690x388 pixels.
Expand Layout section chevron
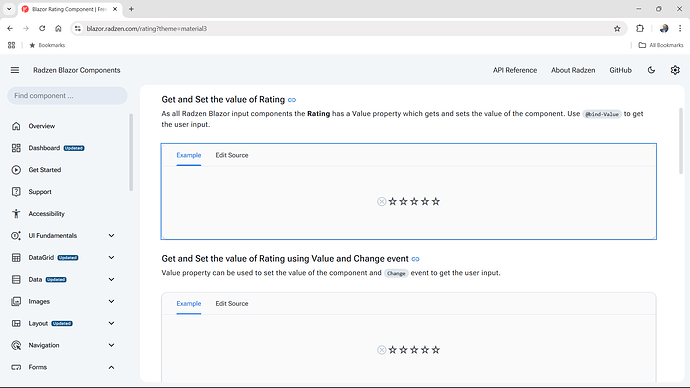point(111,323)
